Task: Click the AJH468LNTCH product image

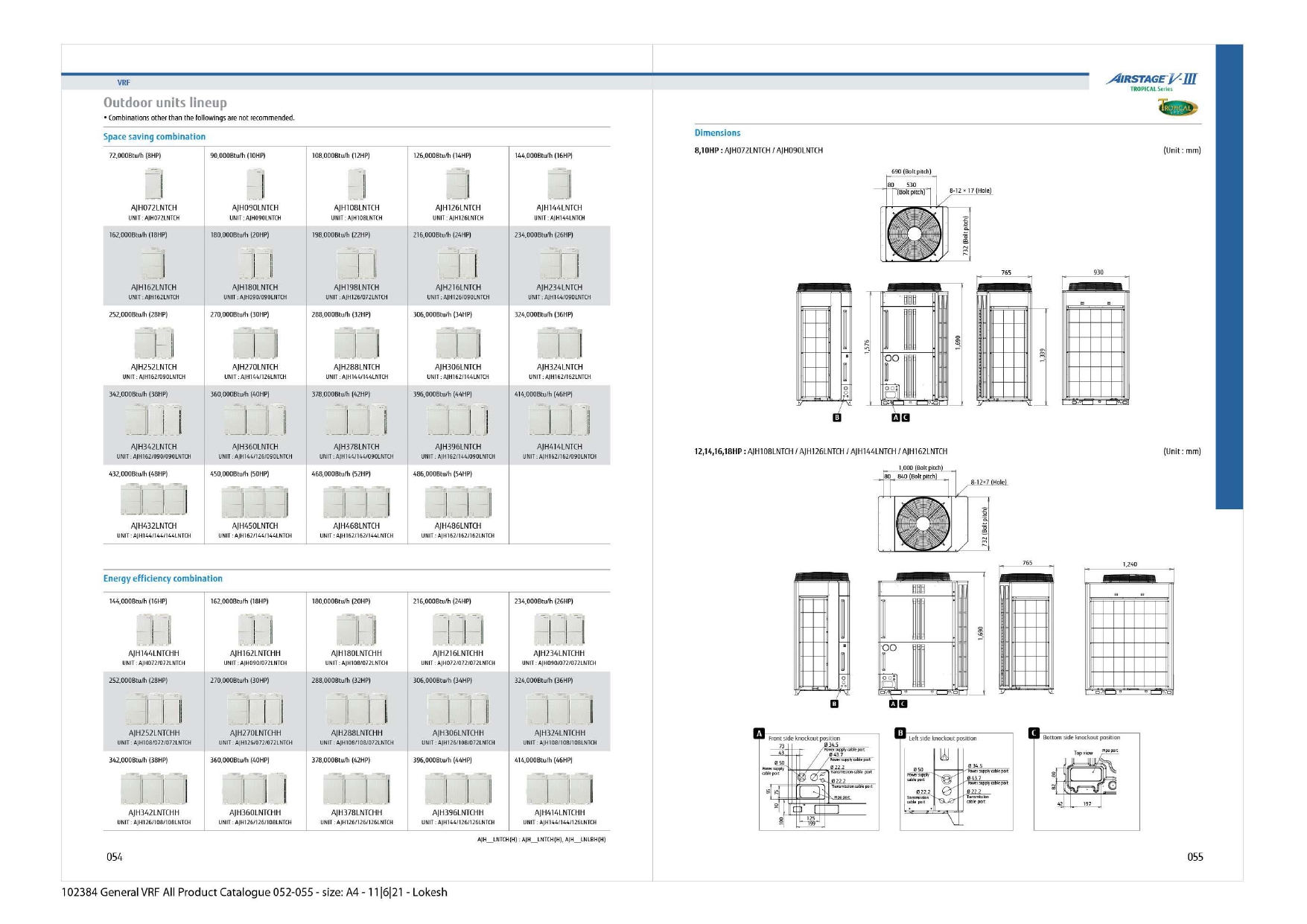Action: tap(357, 501)
